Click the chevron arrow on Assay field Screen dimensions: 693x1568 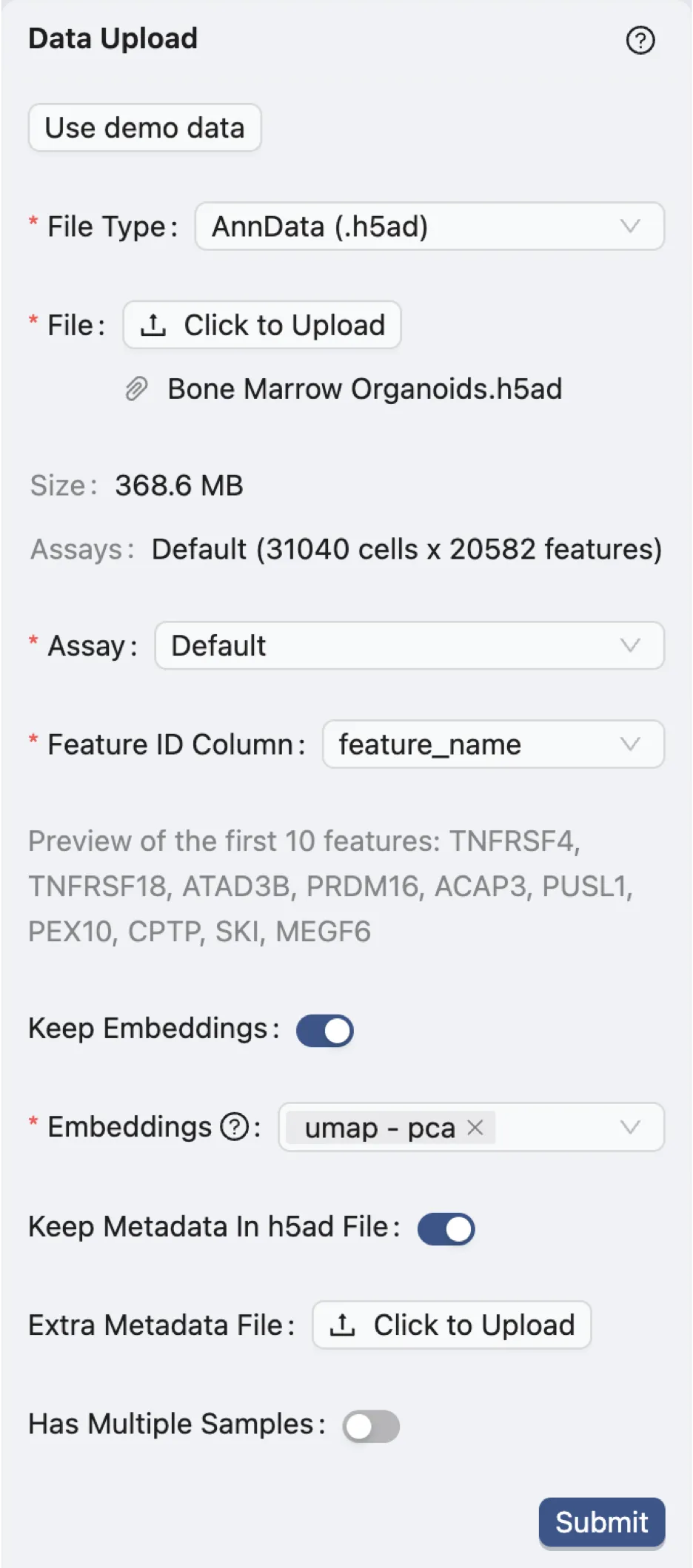pos(631,645)
